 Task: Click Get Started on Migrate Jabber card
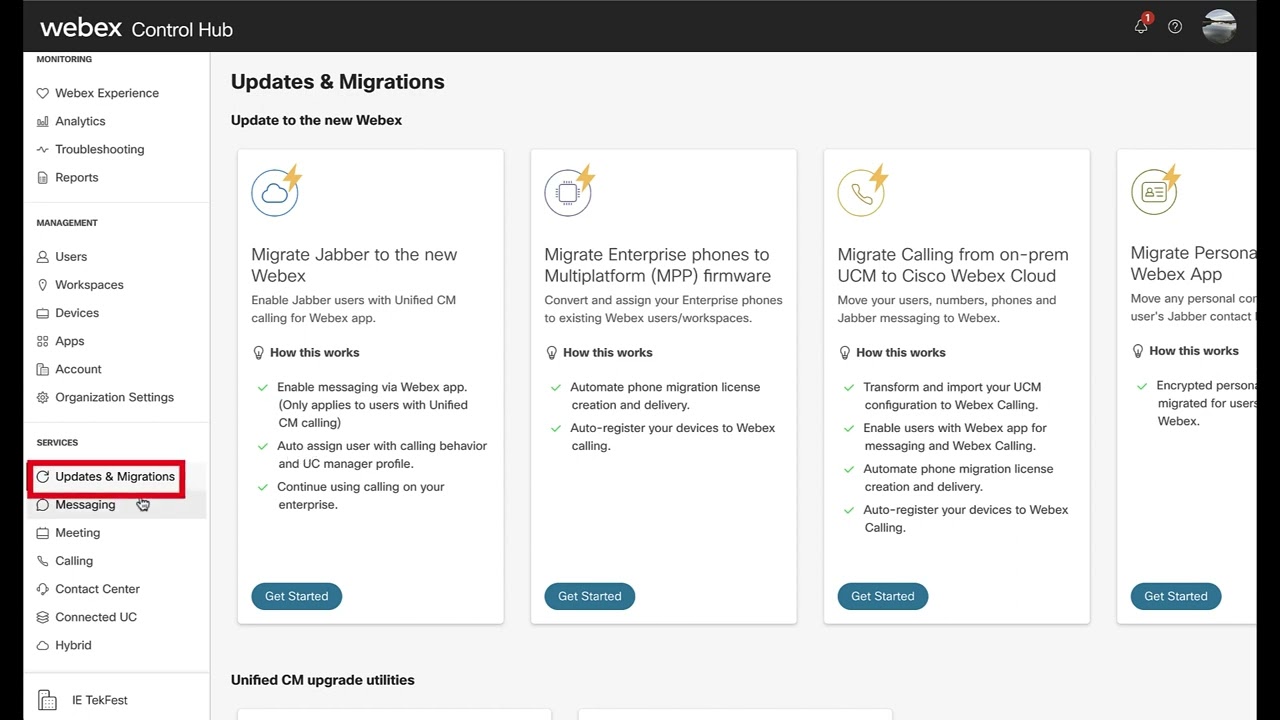pos(297,596)
